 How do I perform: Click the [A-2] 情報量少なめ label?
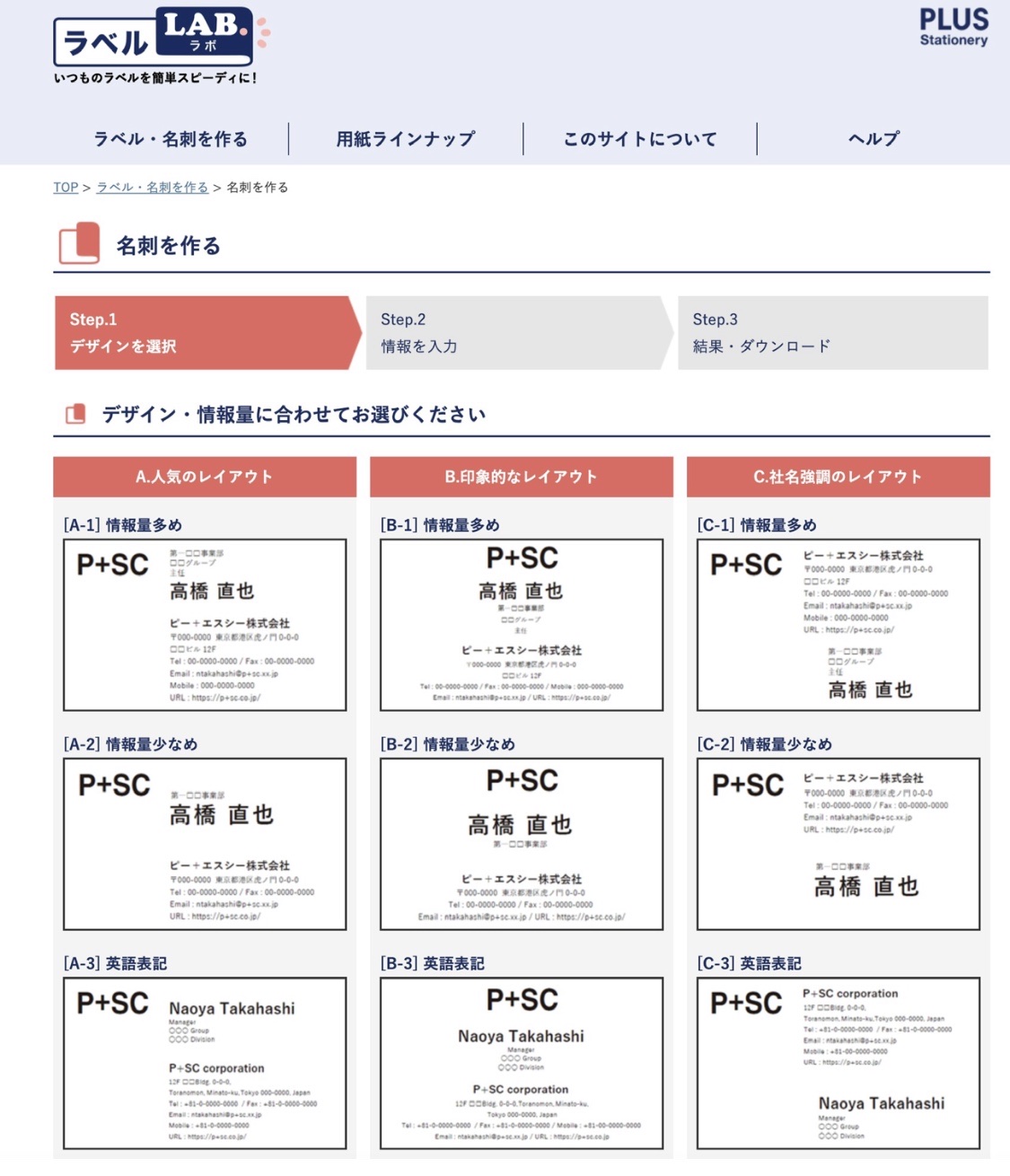click(131, 744)
